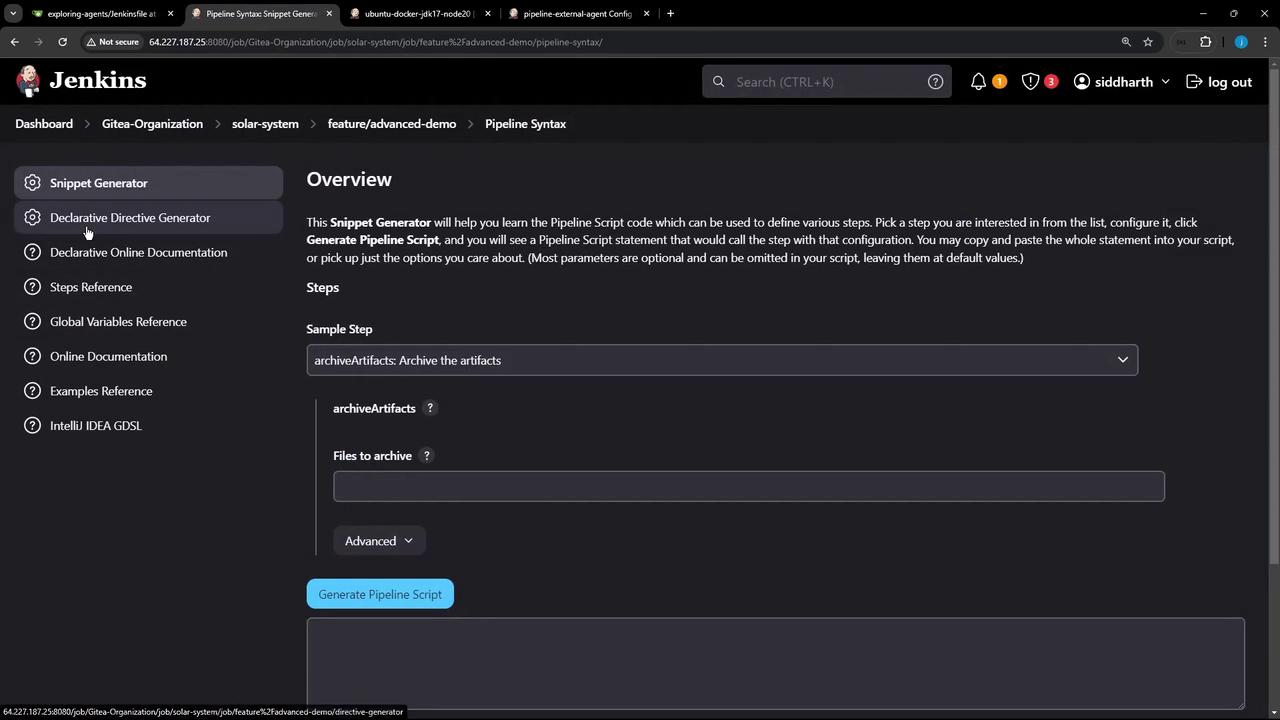This screenshot has height=720, width=1280.
Task: Close the ubuntu-docker-jdk17-node20 tab
Action: (488, 14)
